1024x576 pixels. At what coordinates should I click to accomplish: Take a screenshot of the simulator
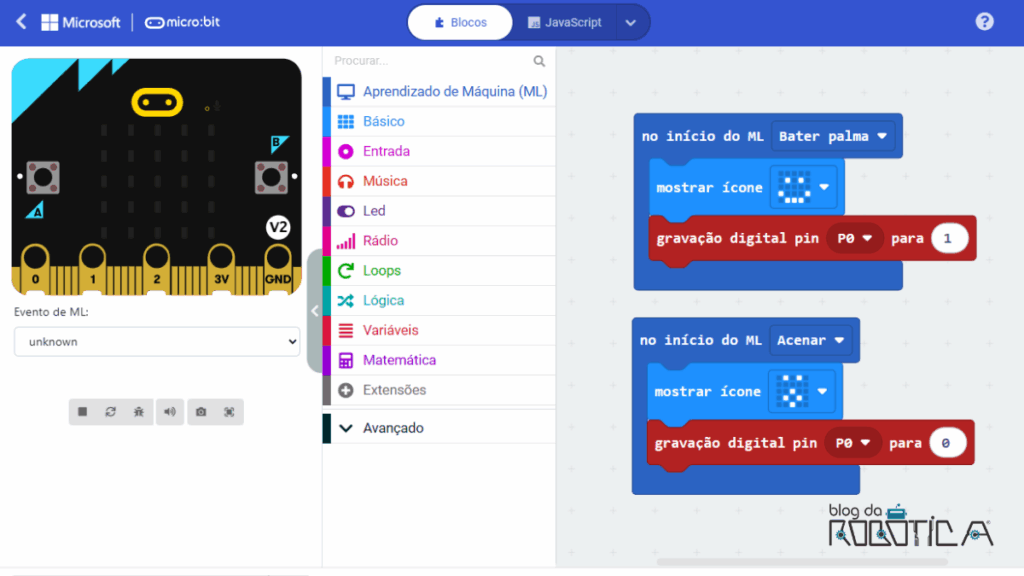point(201,412)
